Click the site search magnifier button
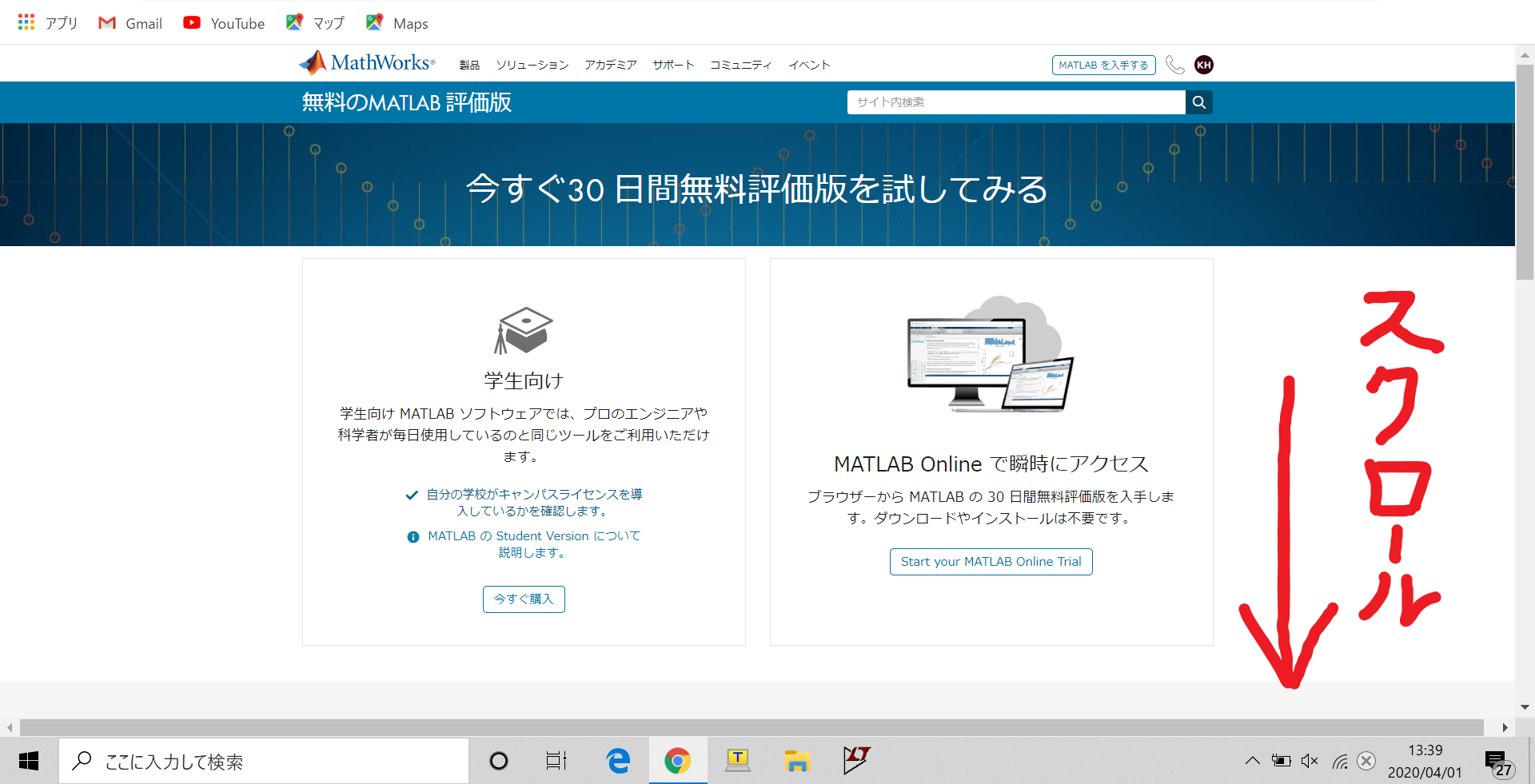 [x=1199, y=102]
